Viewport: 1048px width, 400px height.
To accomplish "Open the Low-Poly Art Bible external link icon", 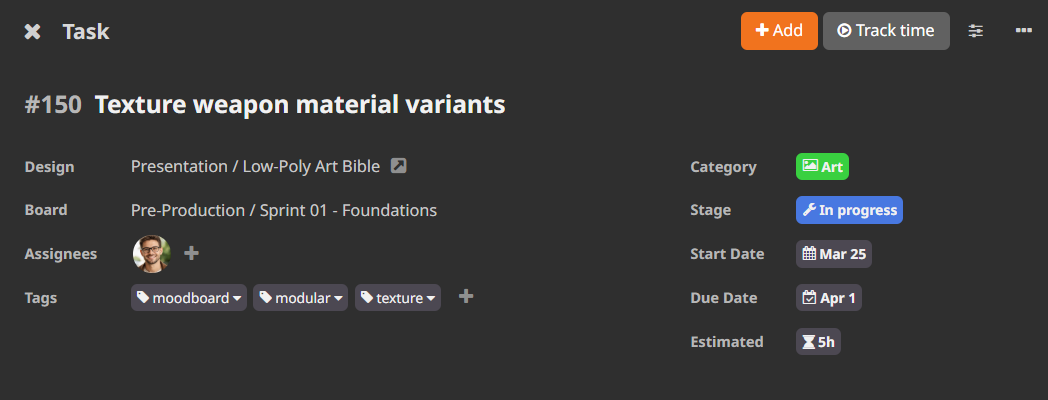I will [398, 166].
